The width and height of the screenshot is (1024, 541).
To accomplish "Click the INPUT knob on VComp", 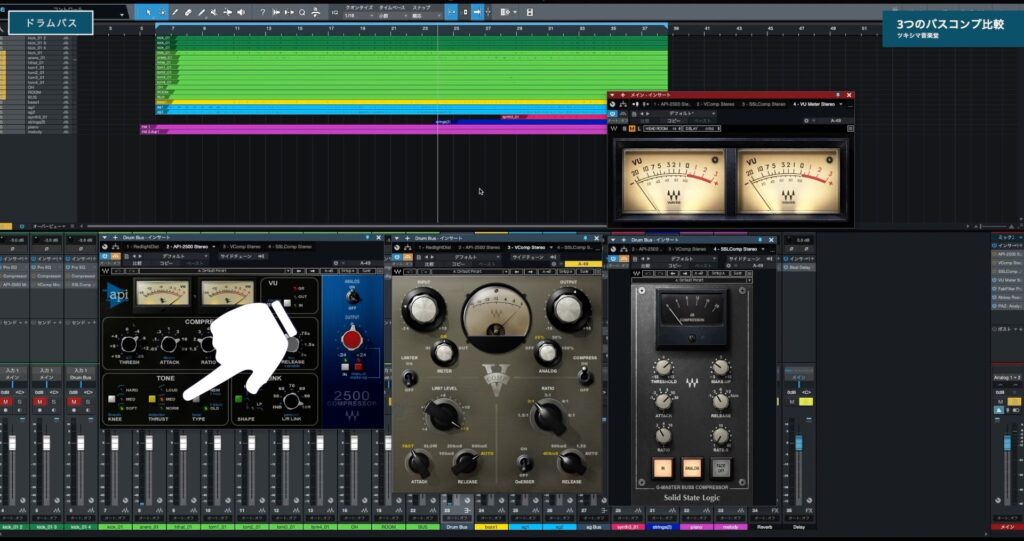I will point(423,309).
